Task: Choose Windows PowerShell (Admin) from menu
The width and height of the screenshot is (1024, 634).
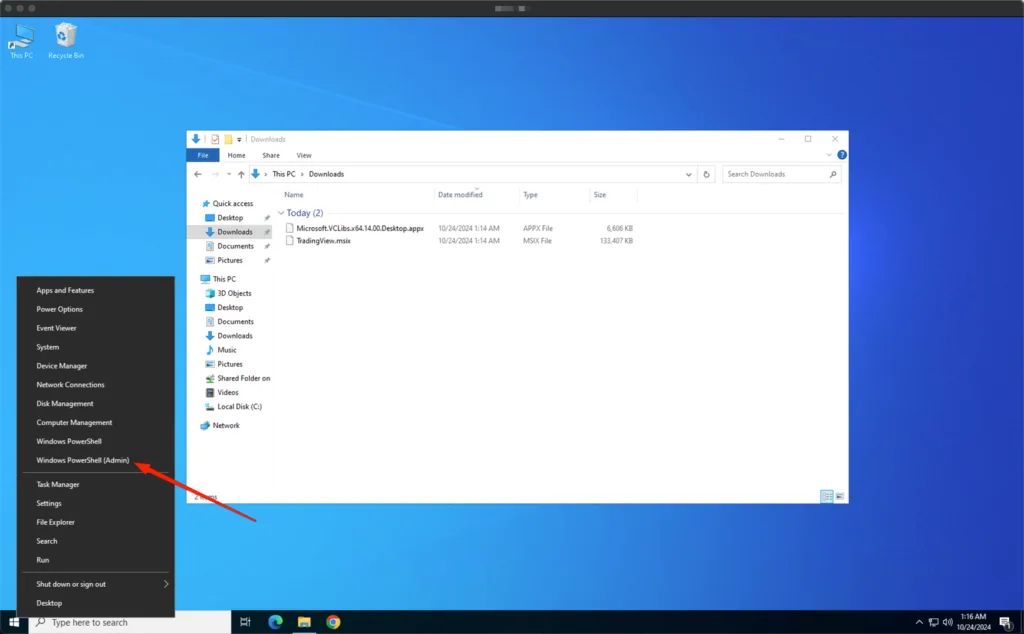Action: pyautogui.click(x=83, y=460)
